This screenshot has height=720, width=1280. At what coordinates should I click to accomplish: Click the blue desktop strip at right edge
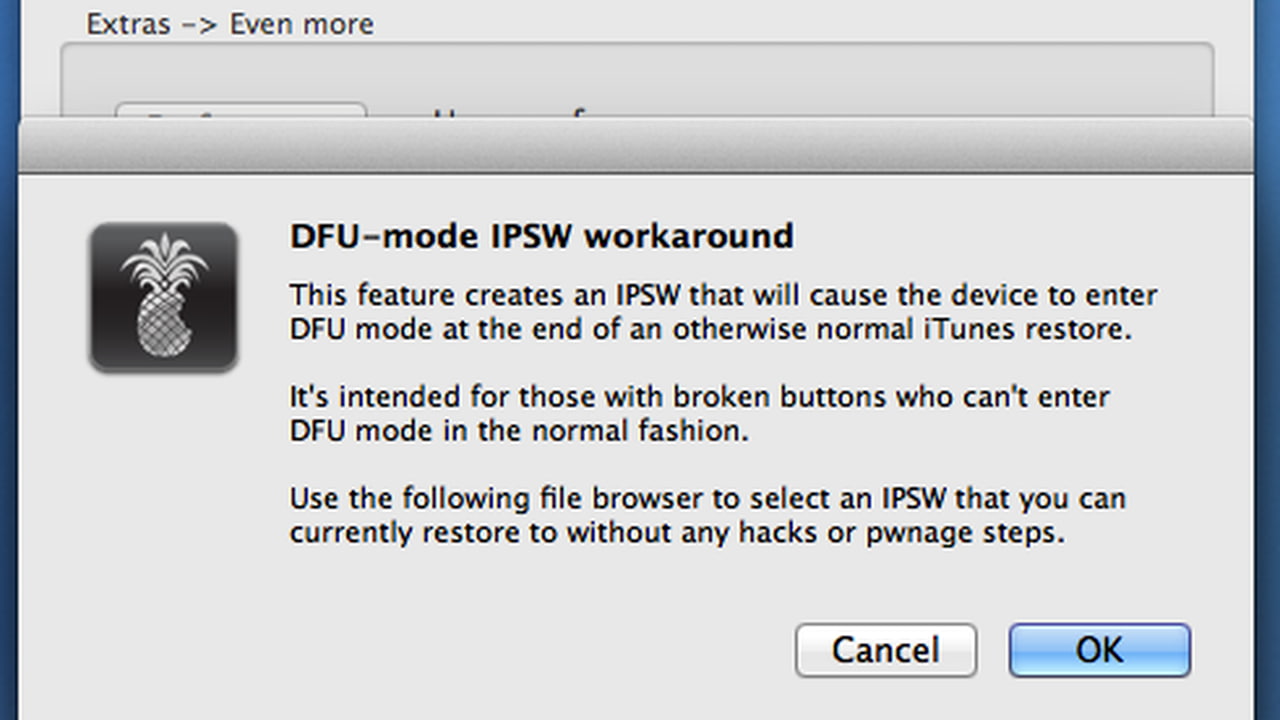(1266, 360)
